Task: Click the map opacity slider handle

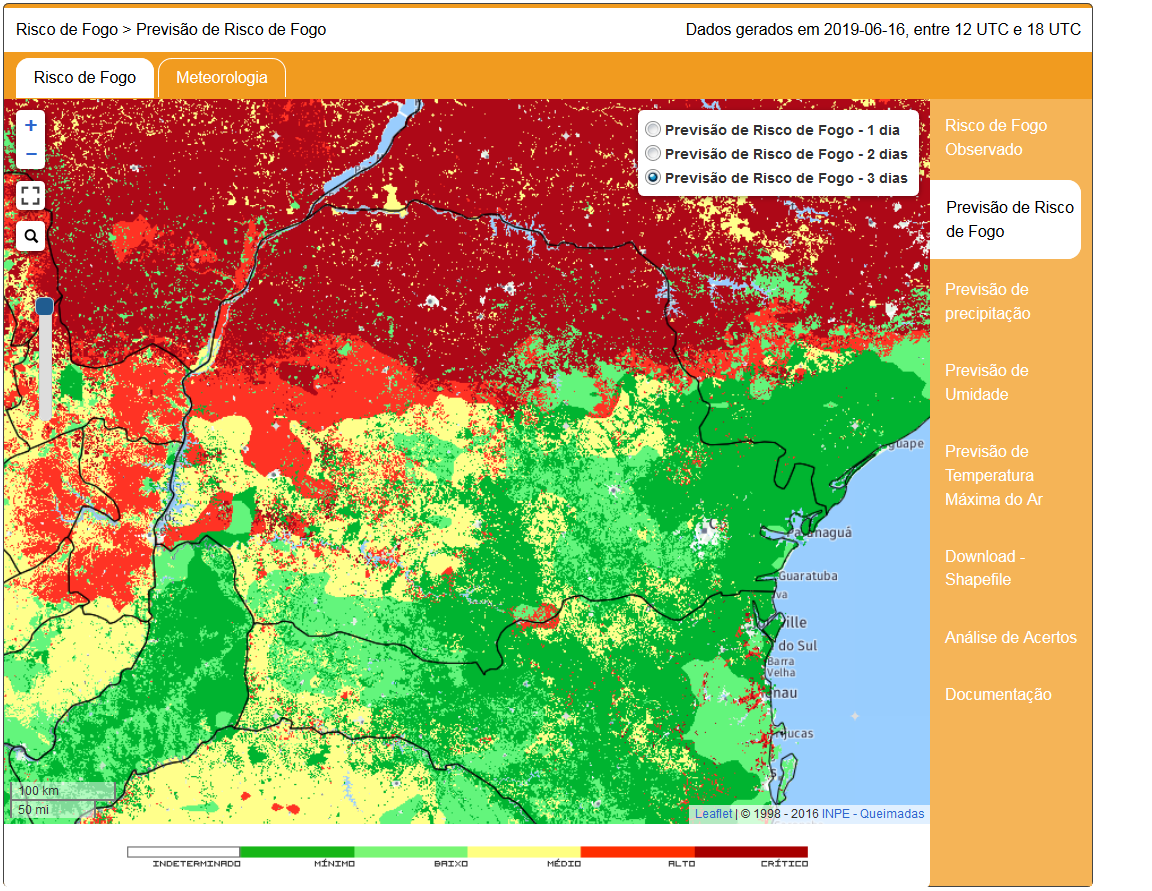Action: tap(45, 306)
